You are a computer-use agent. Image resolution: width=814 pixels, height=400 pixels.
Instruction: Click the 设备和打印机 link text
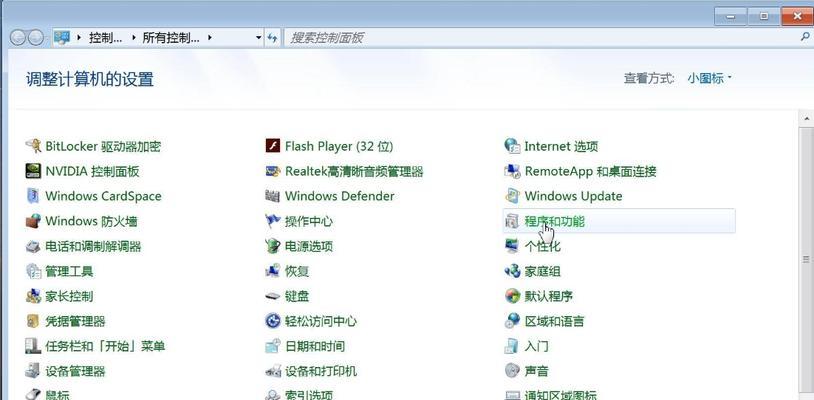click(321, 371)
